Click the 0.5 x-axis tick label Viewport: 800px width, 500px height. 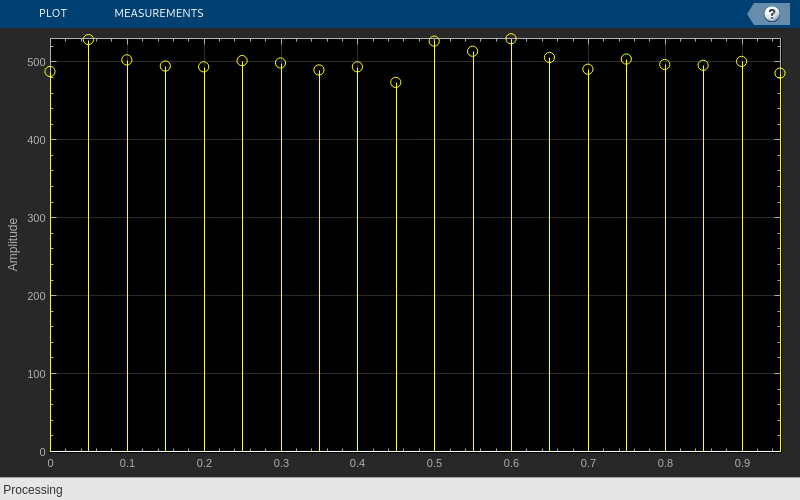[x=434, y=463]
